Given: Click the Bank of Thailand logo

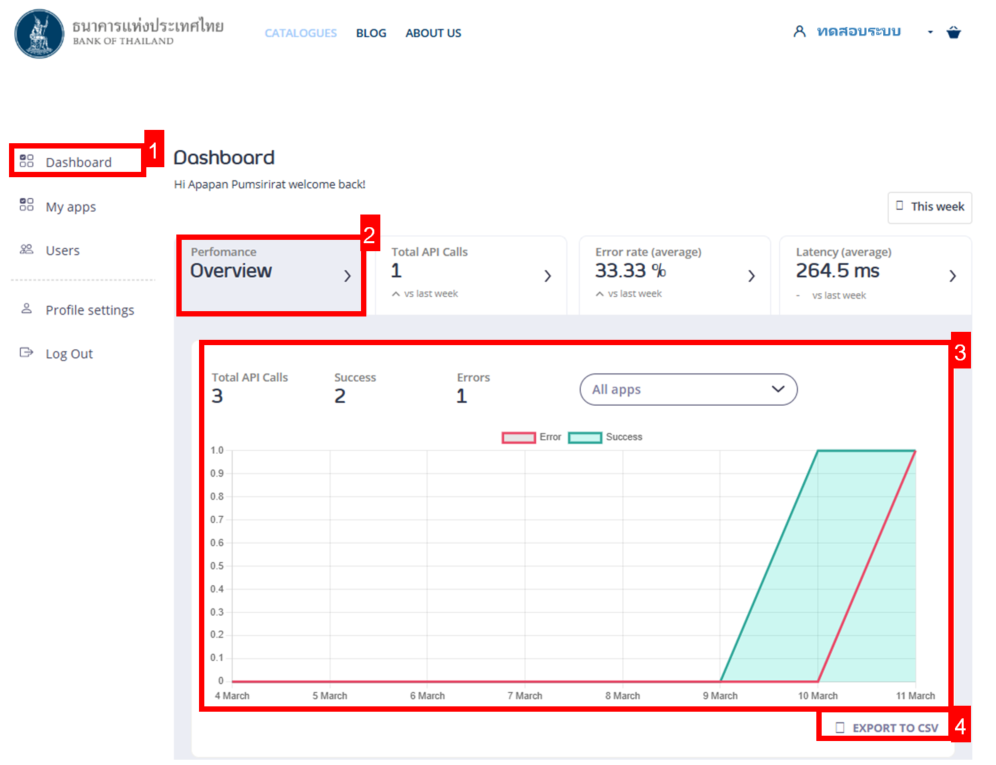Looking at the screenshot, I should coord(39,33).
